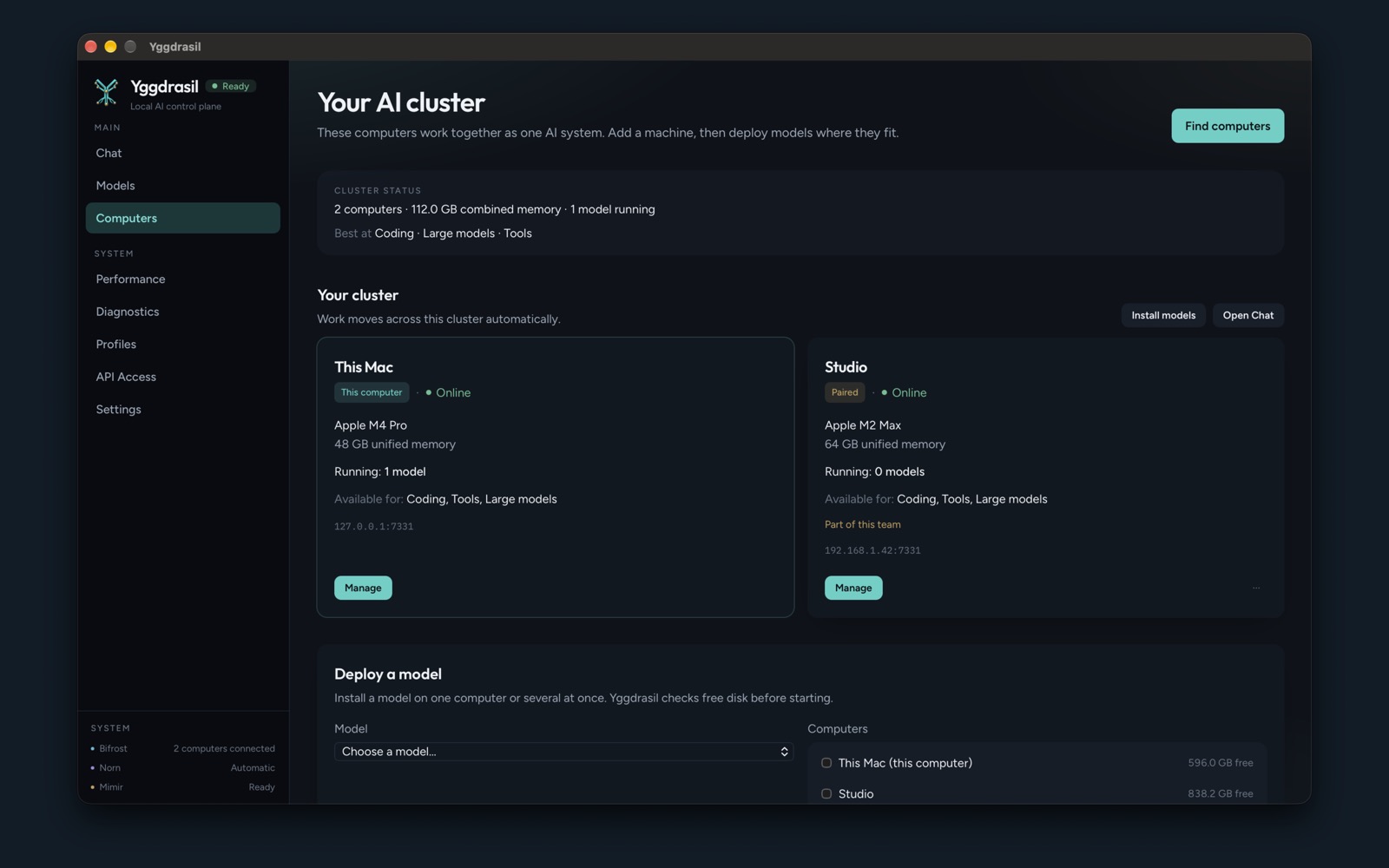Open Profiles from the sidebar
Image resolution: width=1389 pixels, height=868 pixels.
point(182,344)
